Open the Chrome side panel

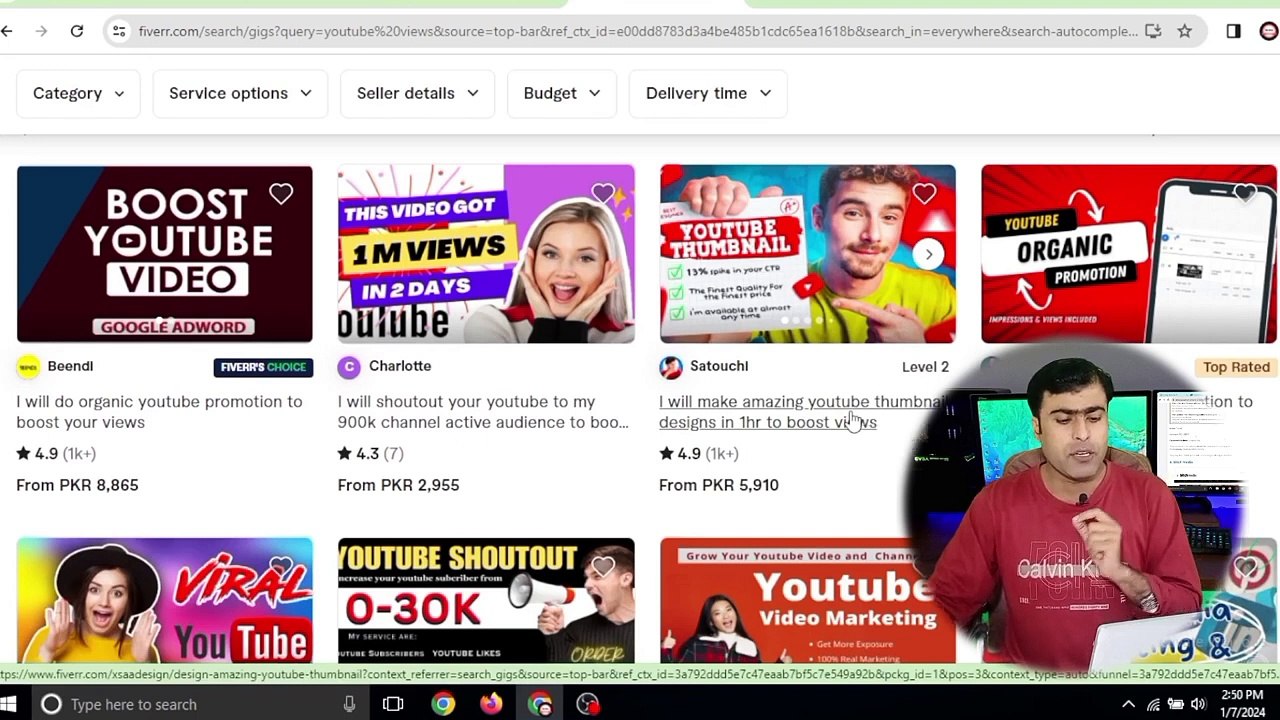click(x=1233, y=31)
